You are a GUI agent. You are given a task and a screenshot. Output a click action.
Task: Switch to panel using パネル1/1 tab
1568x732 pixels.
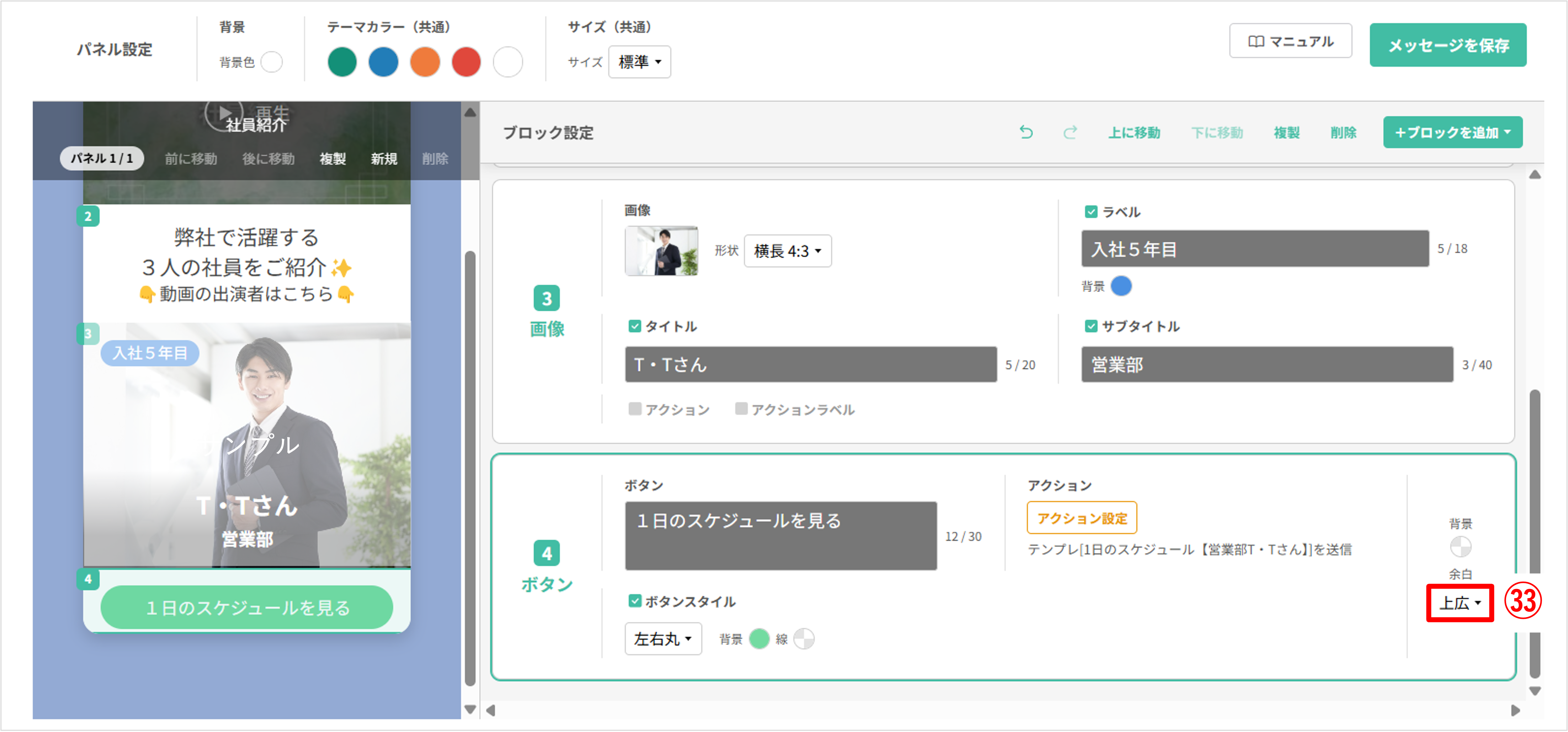pos(102,158)
